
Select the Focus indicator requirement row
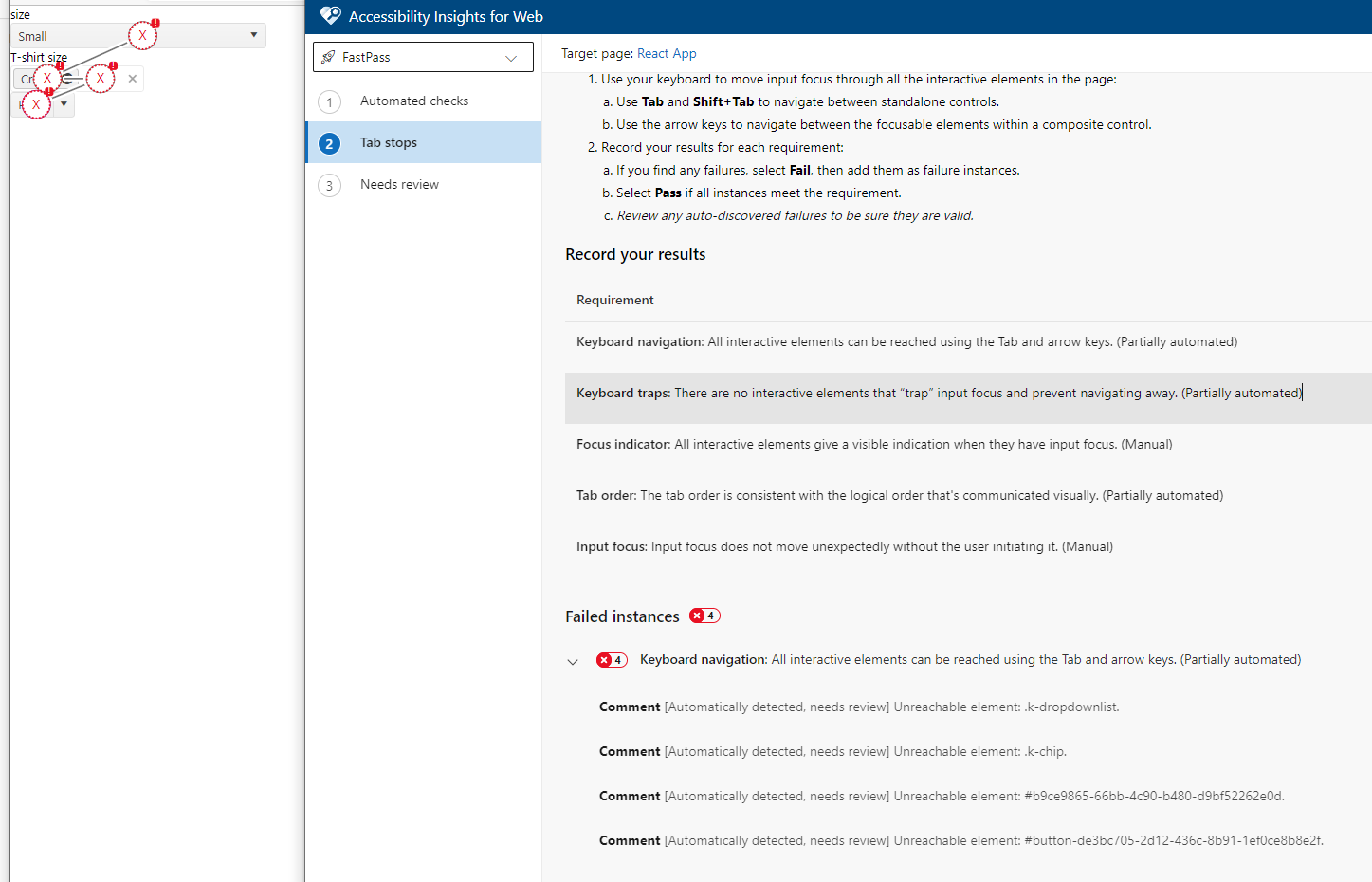point(873,445)
